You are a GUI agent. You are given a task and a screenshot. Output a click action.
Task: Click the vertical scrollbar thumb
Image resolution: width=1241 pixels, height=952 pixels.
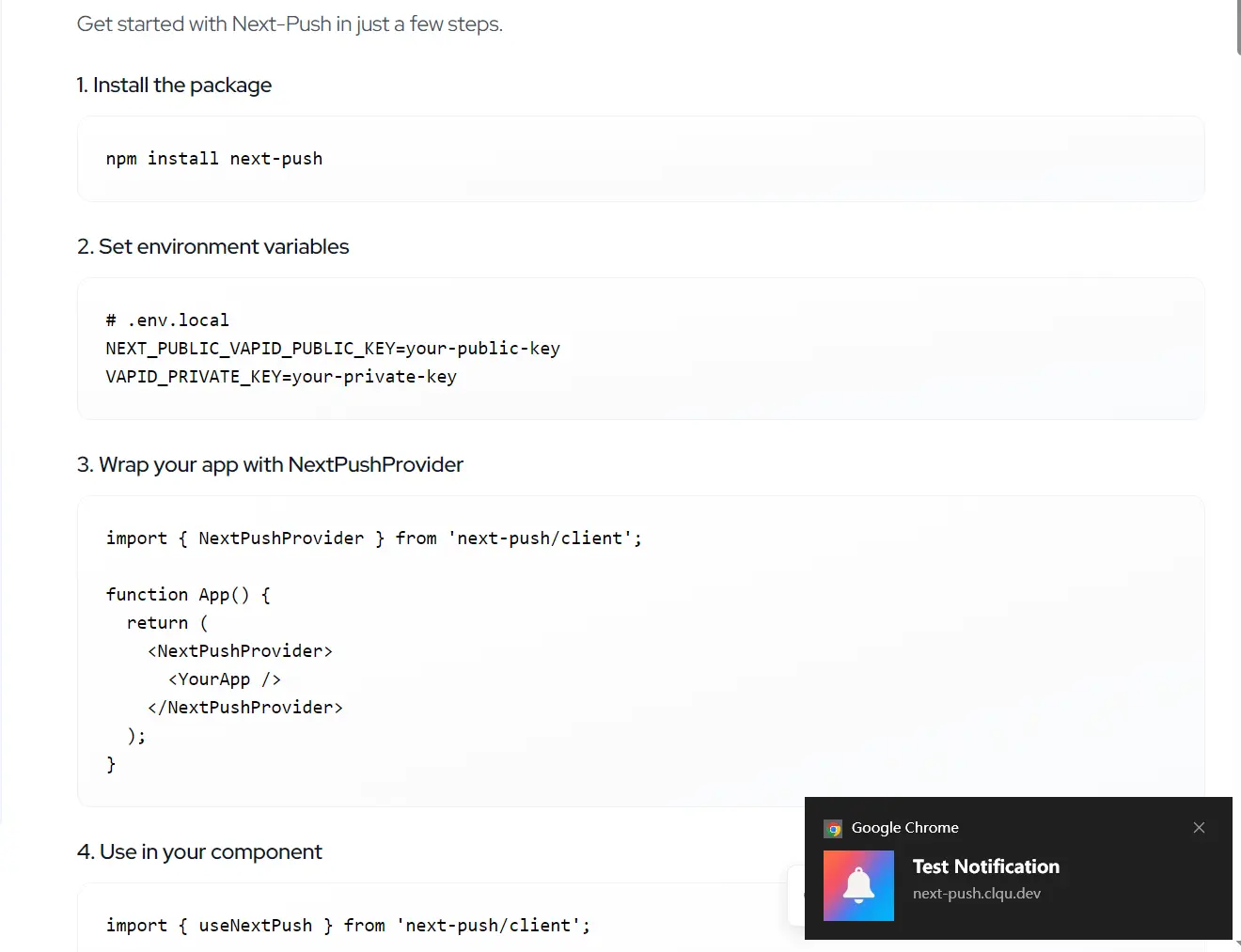(1237, 26)
